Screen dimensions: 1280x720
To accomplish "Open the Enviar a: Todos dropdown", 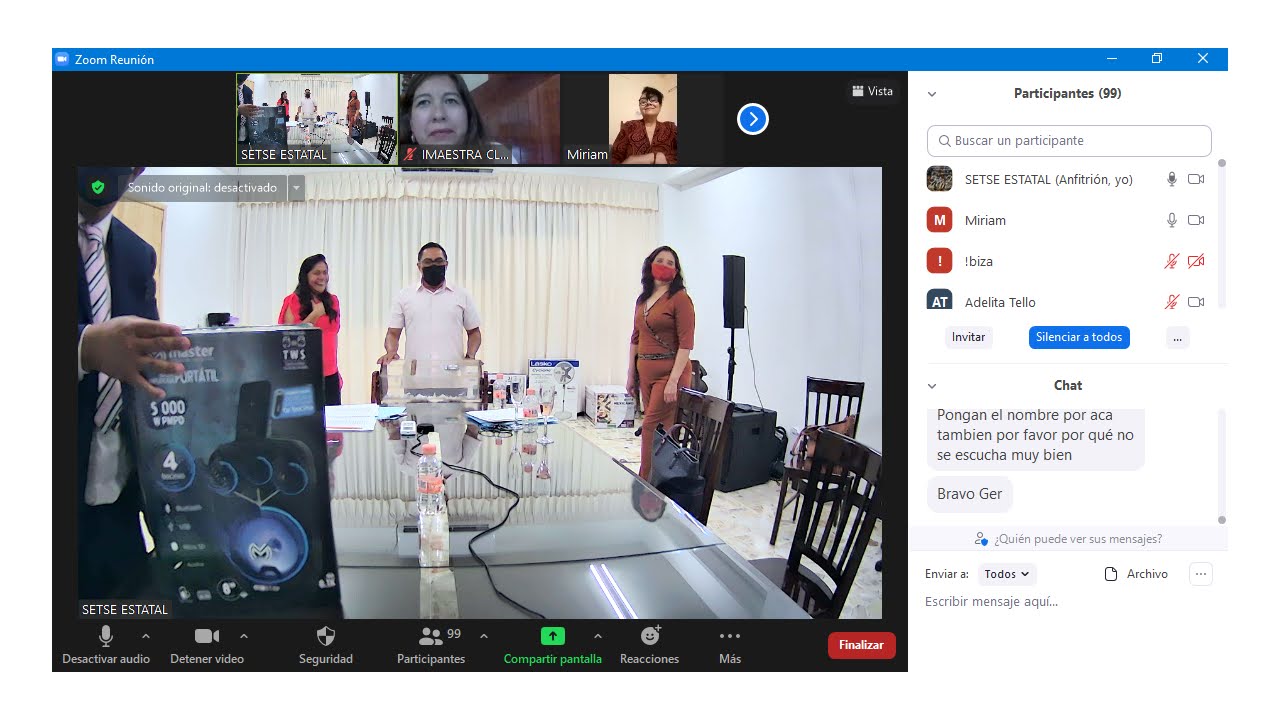I will click(x=1007, y=574).
